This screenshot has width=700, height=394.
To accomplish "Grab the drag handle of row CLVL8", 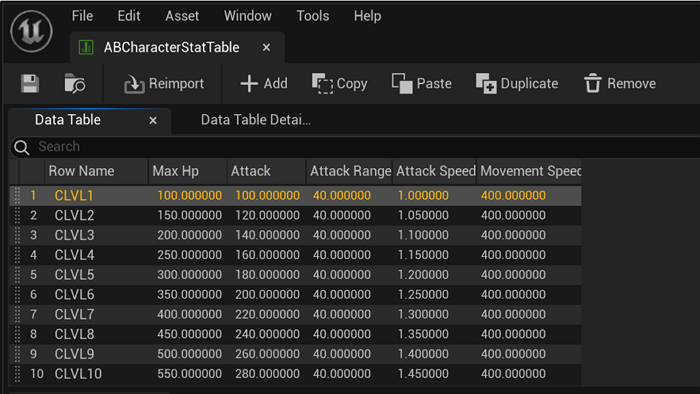I will 17,334.
